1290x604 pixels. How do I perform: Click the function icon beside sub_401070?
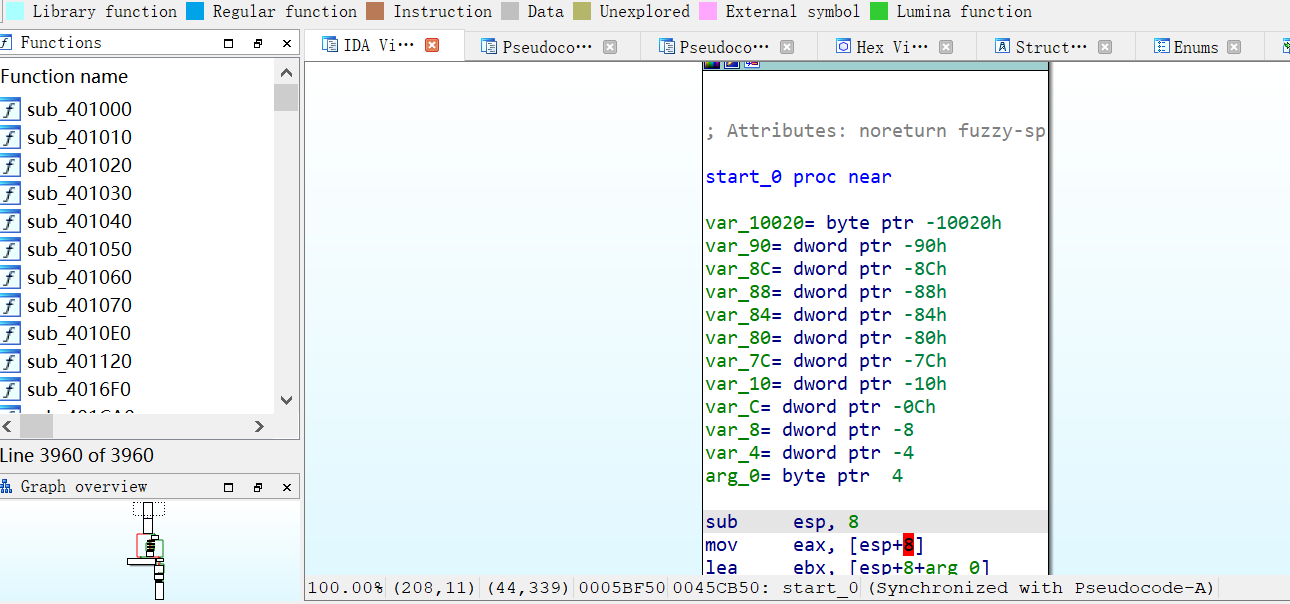pos(10,306)
